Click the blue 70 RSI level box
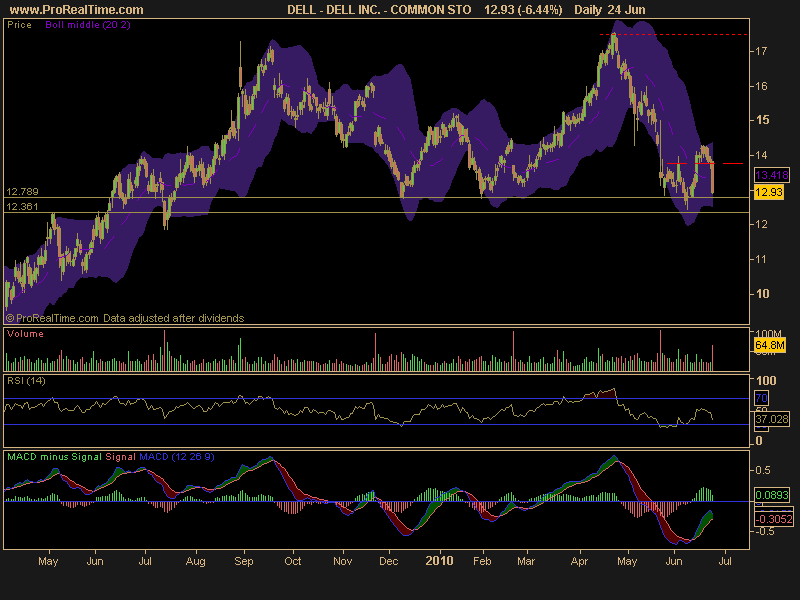The height and width of the screenshot is (600, 800). click(761, 398)
